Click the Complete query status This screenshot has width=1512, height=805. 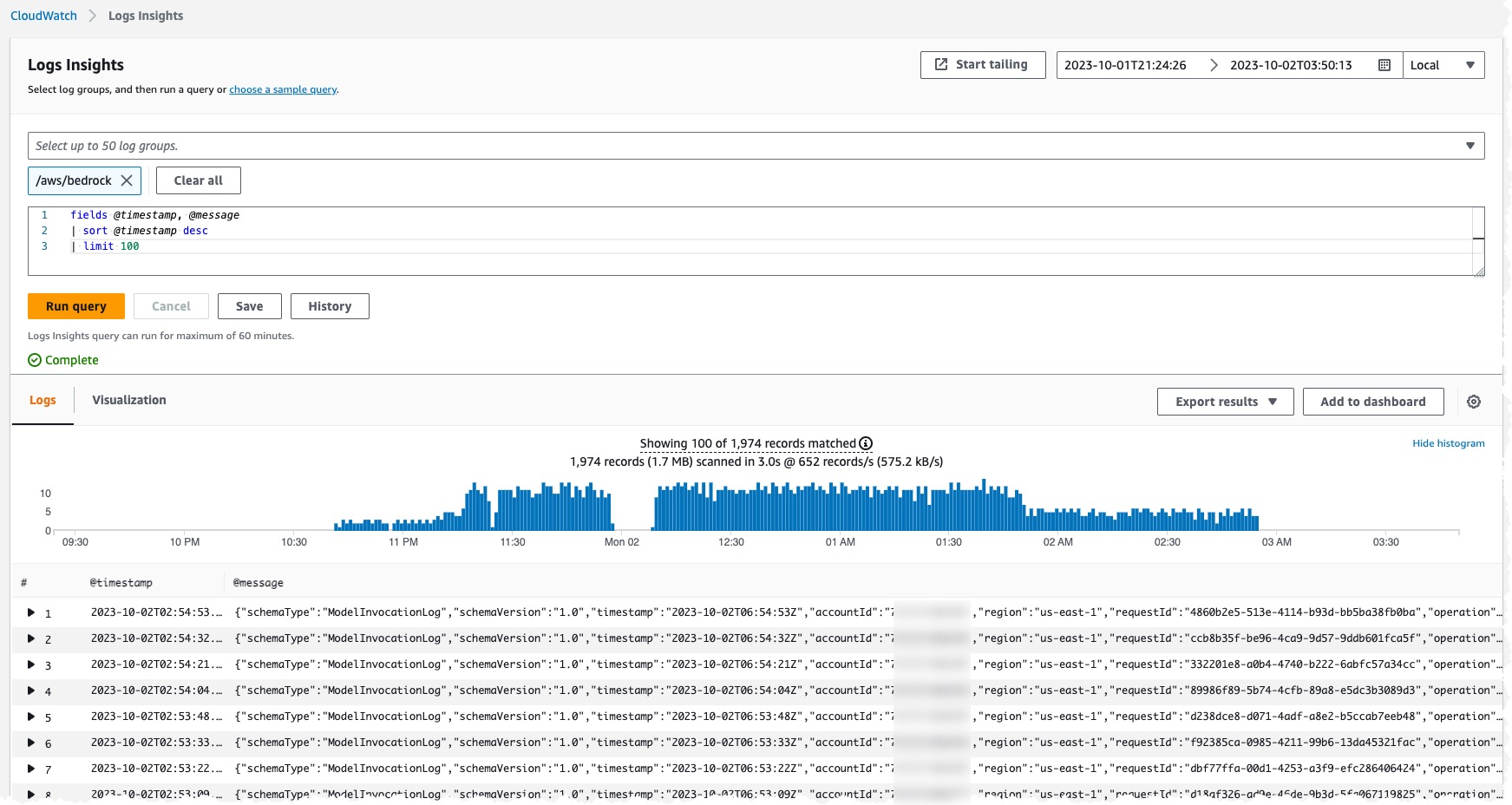(63, 360)
